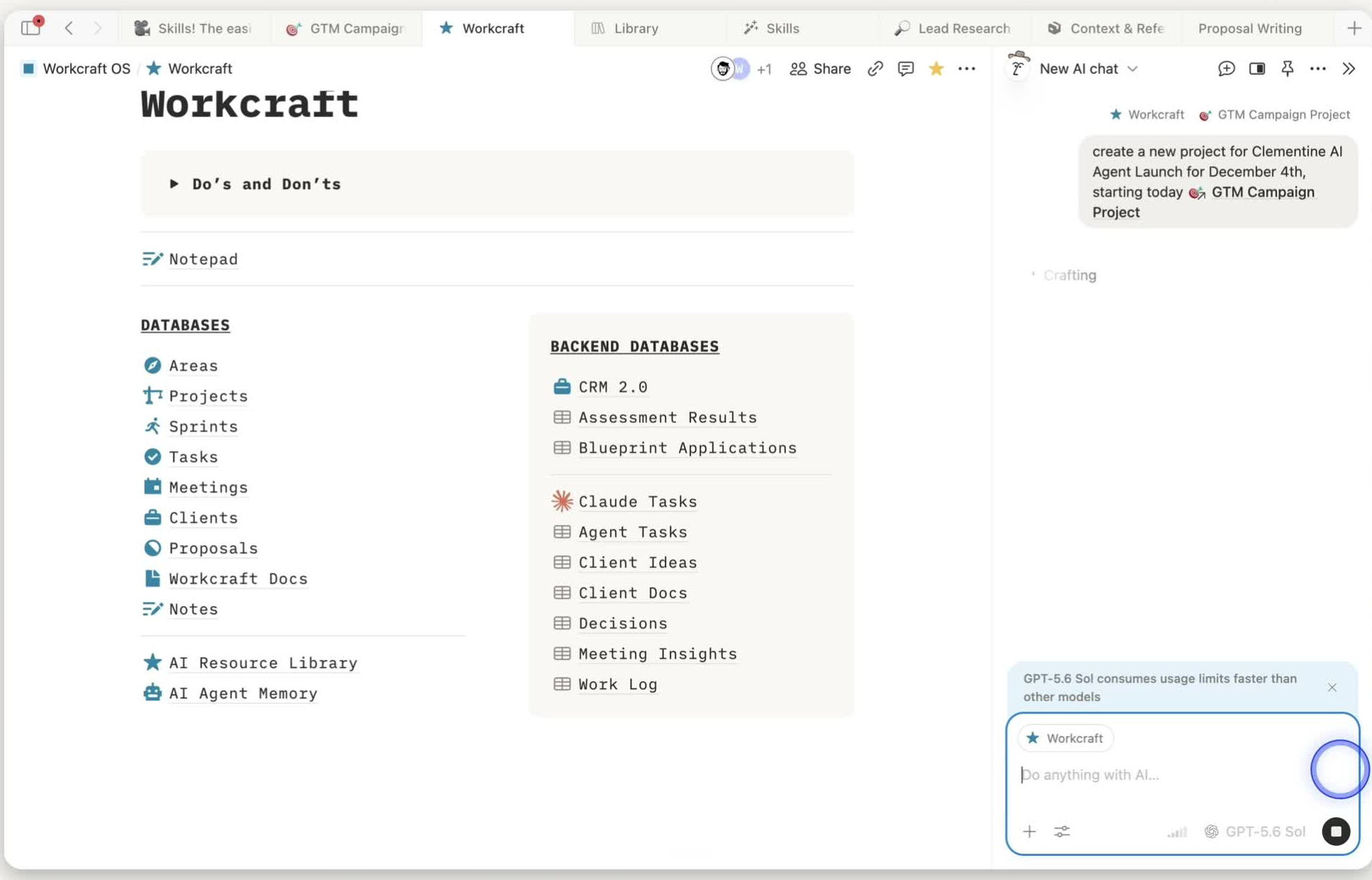
Task: Click the AI Resource Library star icon
Action: point(153,662)
